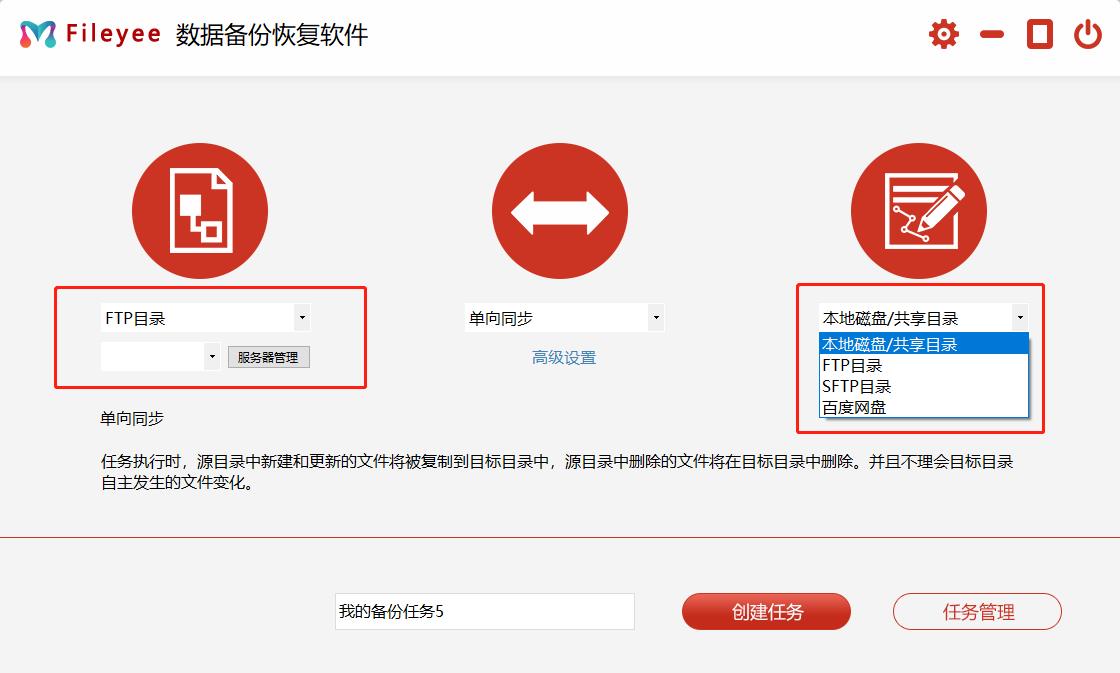1120x673 pixels.
Task: Click the target directory edit icon
Action: pyautogui.click(x=919, y=212)
